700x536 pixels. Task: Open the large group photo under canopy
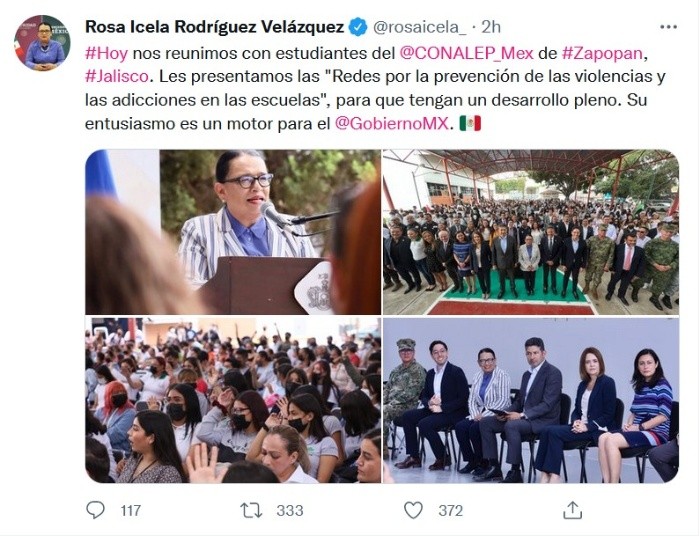point(531,232)
